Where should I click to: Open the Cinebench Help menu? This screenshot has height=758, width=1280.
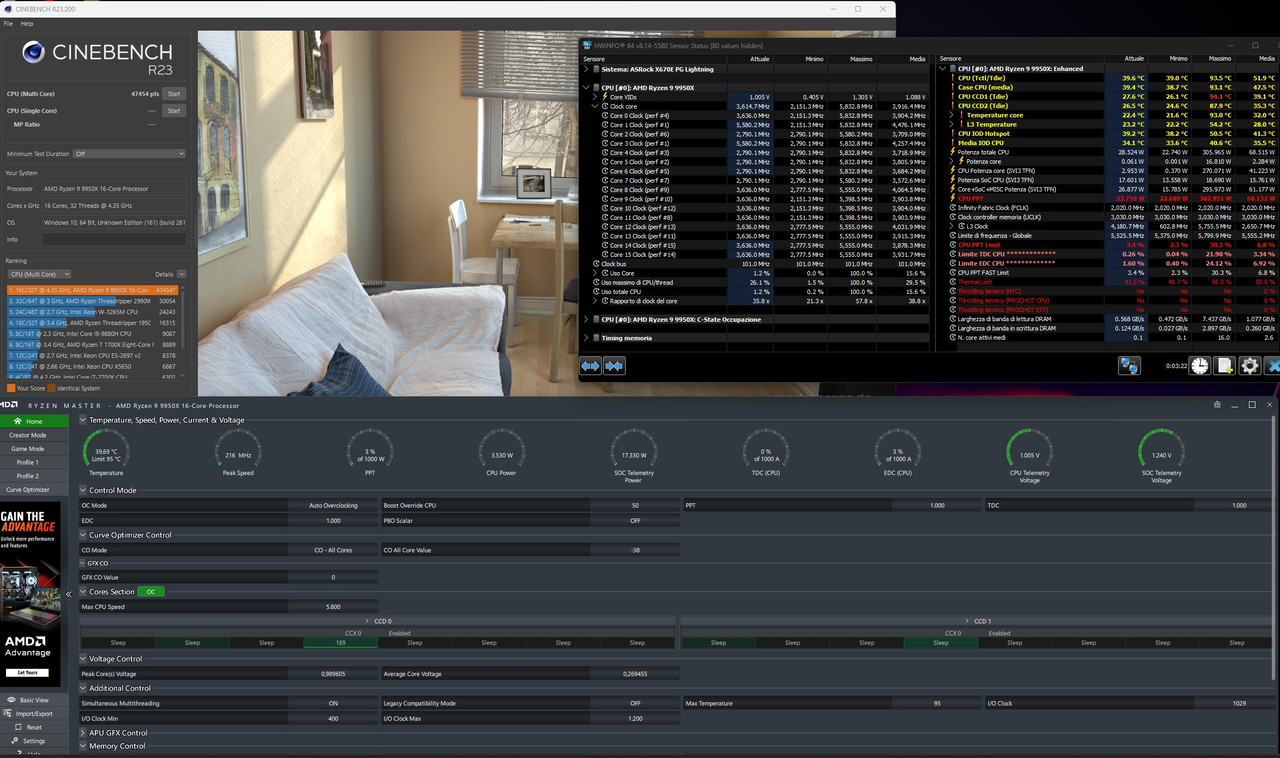point(27,23)
